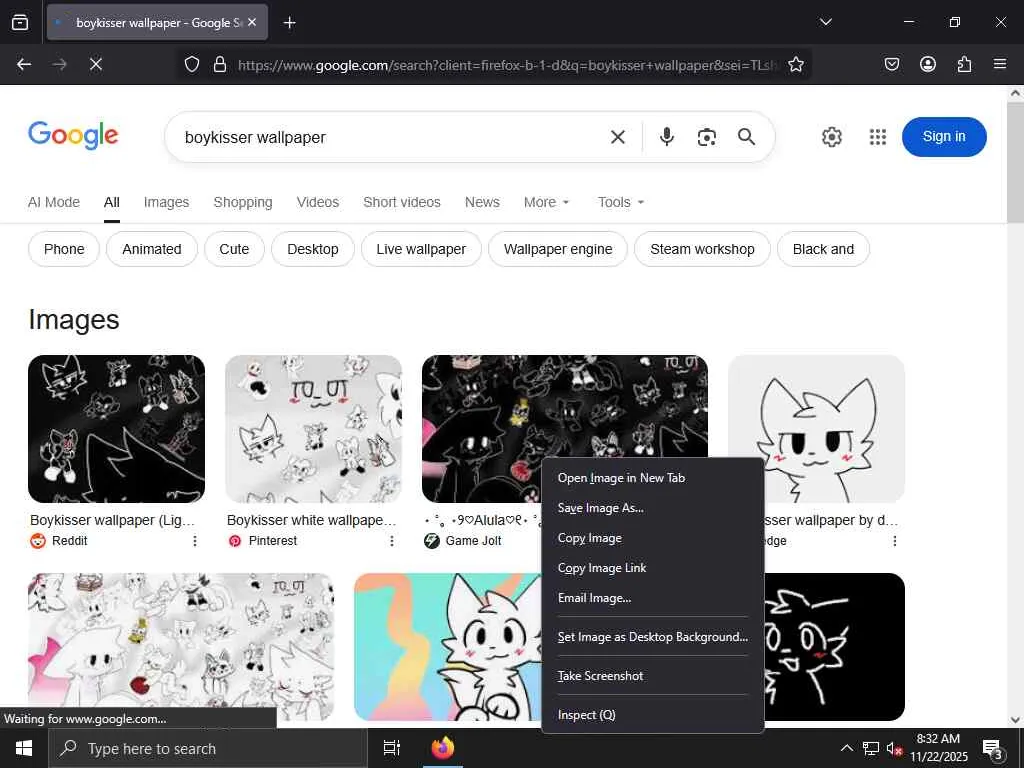Viewport: 1024px width, 768px height.
Task: Save page to Pocket
Action: coord(891,64)
